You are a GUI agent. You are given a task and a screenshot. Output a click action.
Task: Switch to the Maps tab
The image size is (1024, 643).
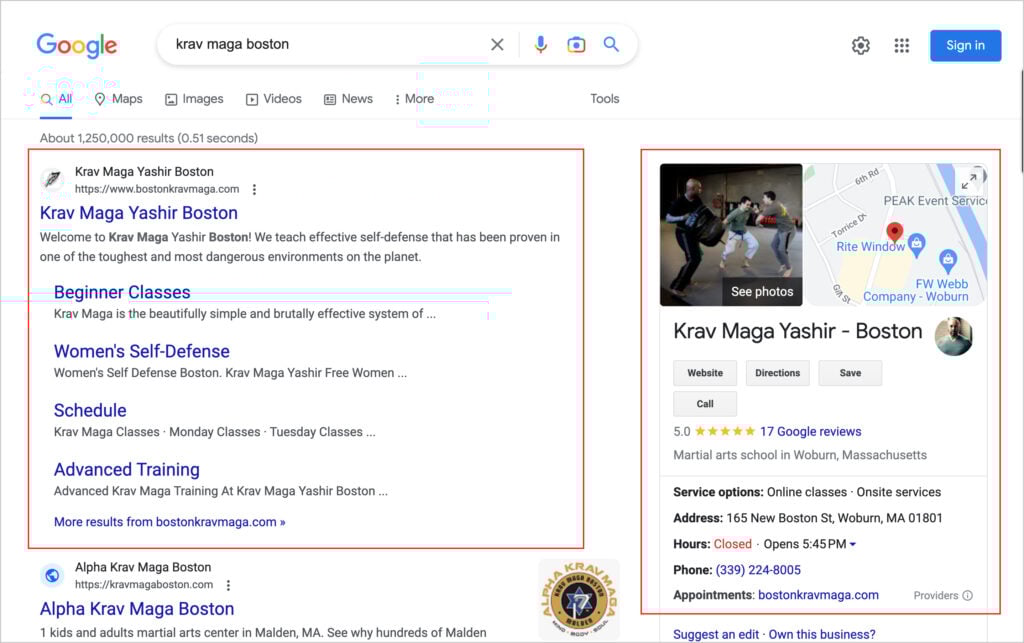click(x=118, y=99)
